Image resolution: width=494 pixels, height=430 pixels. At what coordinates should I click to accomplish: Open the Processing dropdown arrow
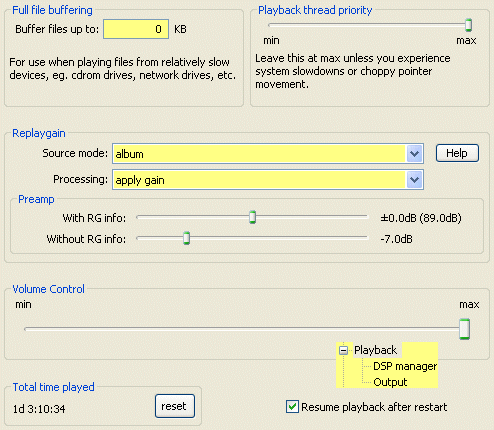pos(414,180)
